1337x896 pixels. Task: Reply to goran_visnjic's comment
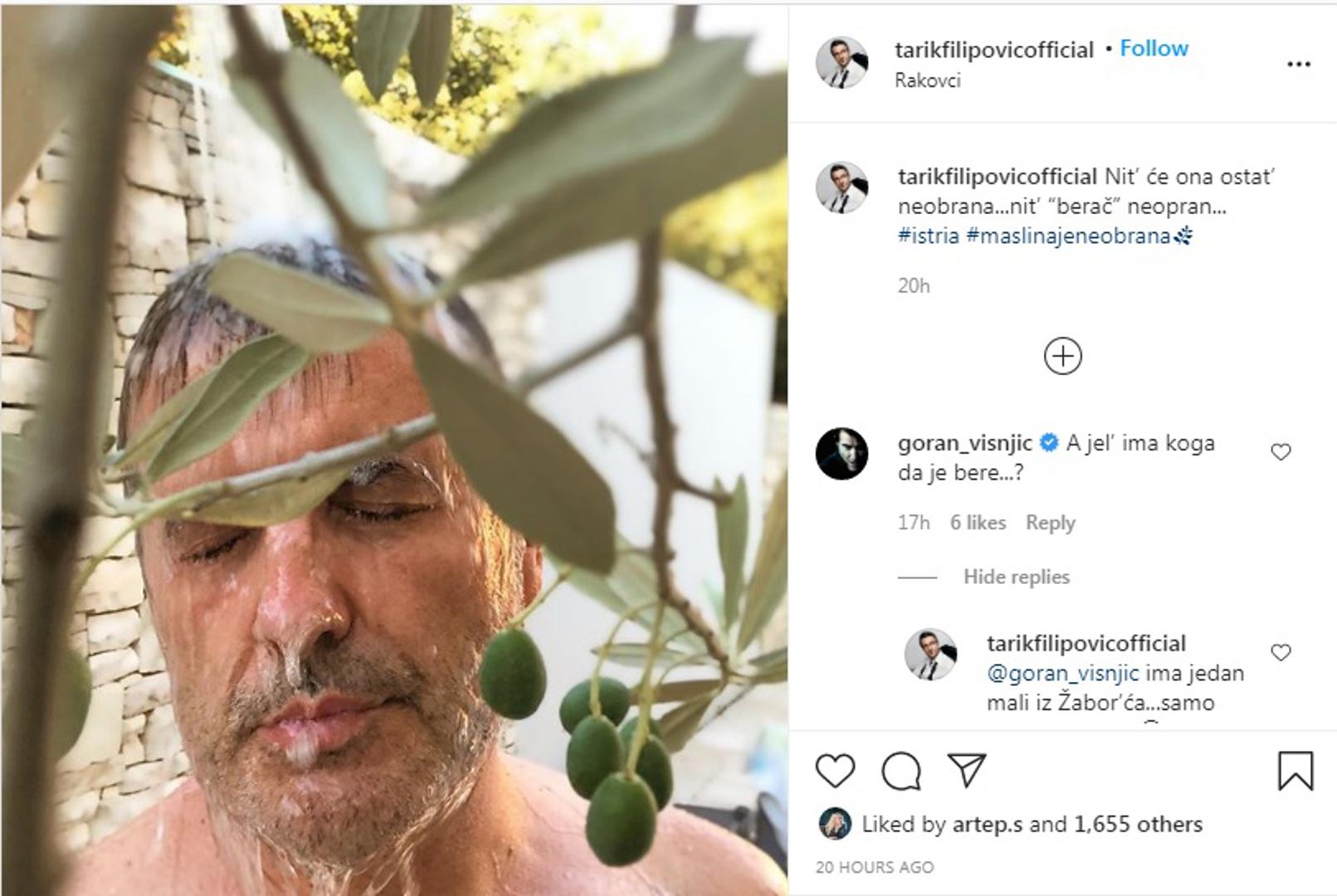click(x=1050, y=523)
